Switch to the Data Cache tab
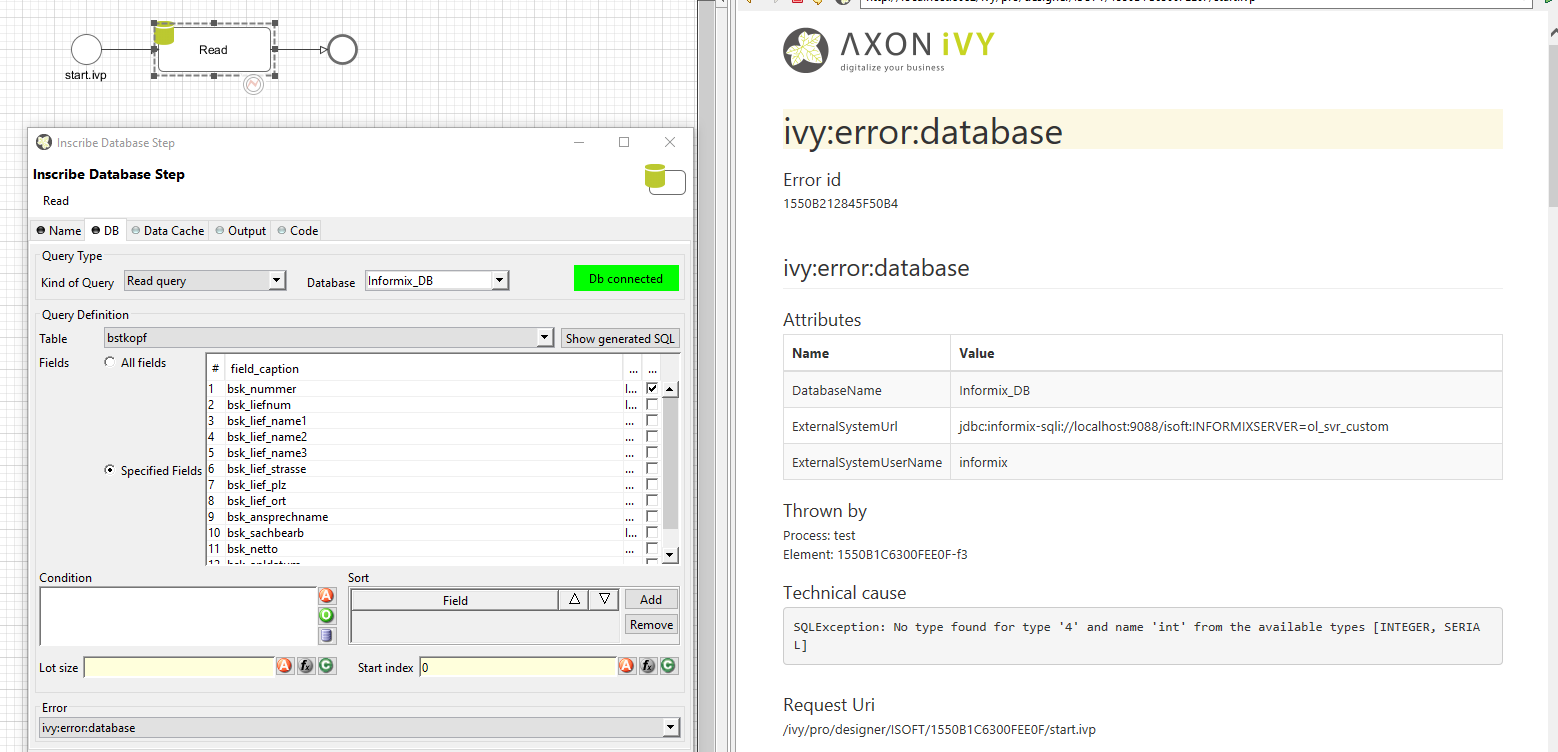Viewport: 1558px width, 752px height. [167, 230]
